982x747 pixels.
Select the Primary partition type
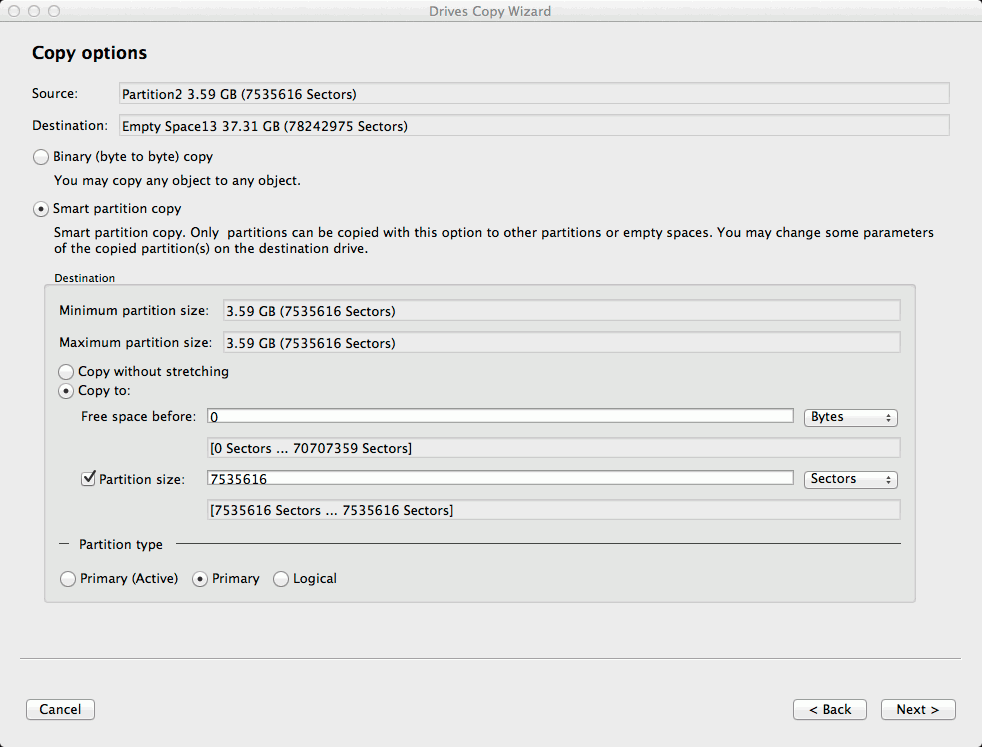point(200,579)
